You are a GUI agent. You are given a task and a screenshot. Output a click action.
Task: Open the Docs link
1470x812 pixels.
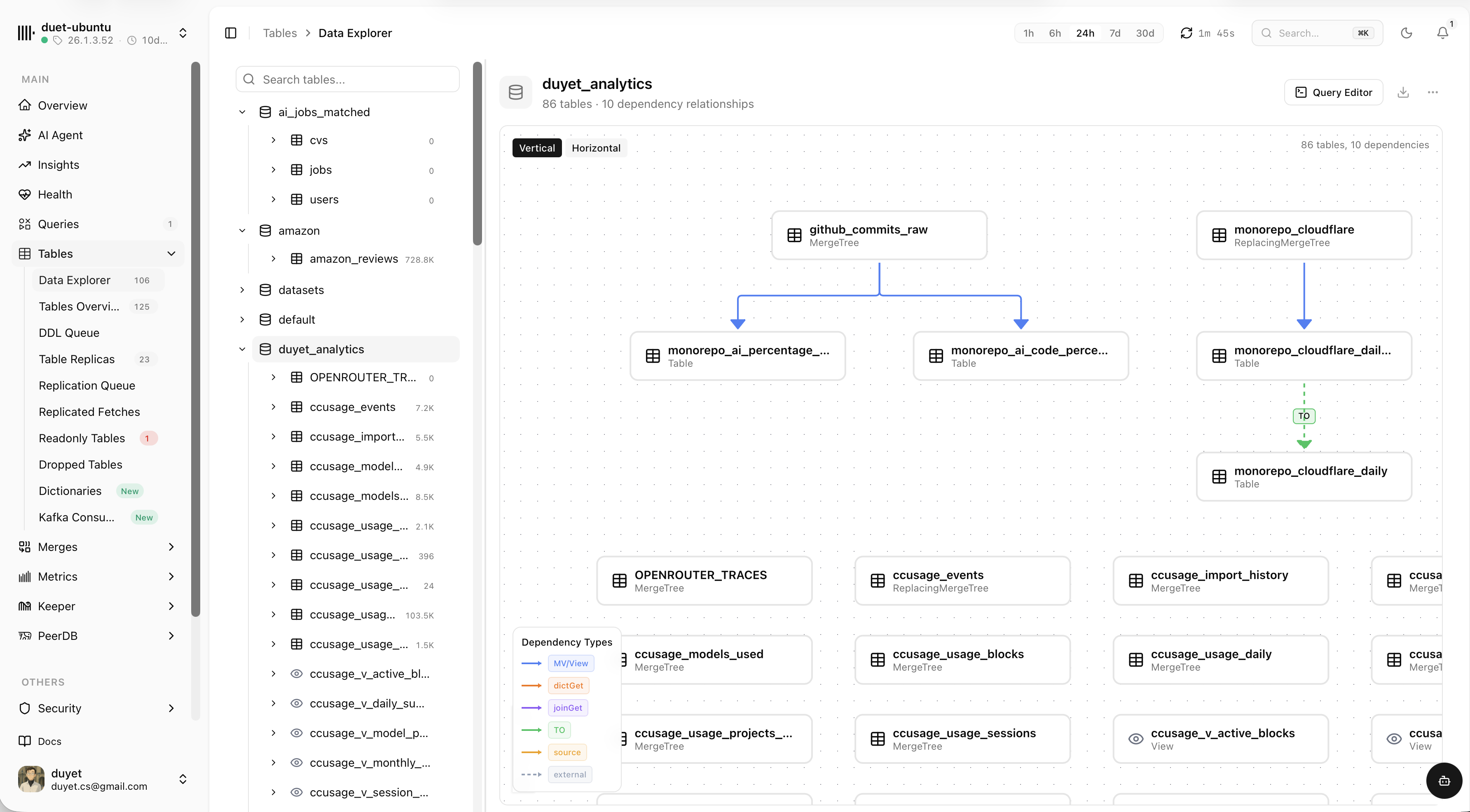click(x=98, y=741)
